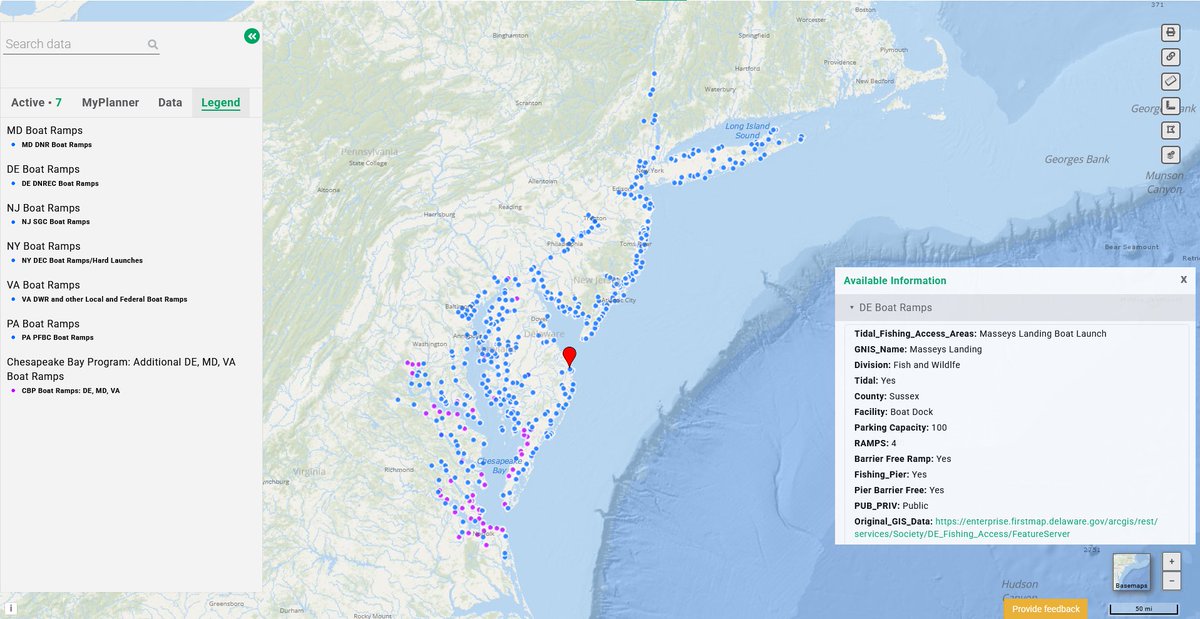Open the share link tool
The image size is (1200, 619).
[1170, 57]
